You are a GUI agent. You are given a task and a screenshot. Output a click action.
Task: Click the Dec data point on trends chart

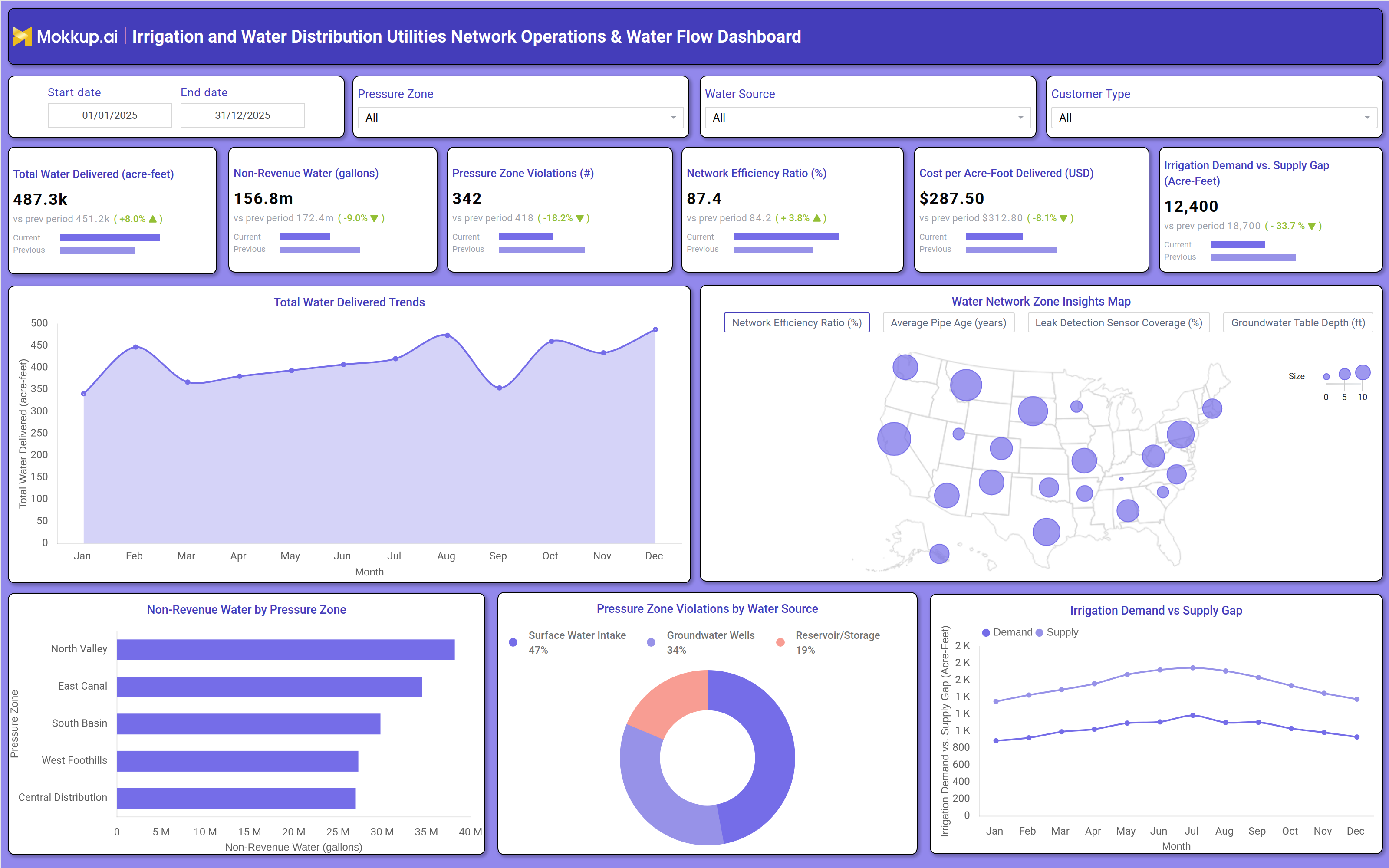655,329
